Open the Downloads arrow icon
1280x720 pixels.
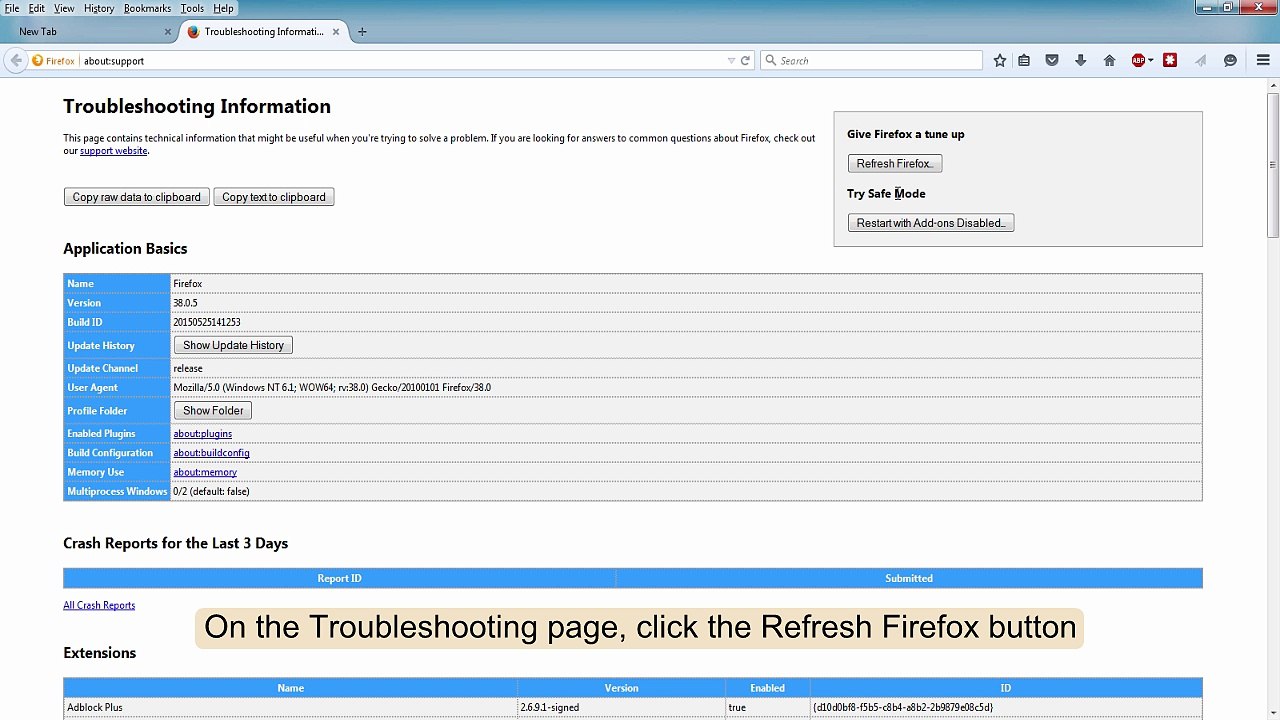pos(1080,61)
